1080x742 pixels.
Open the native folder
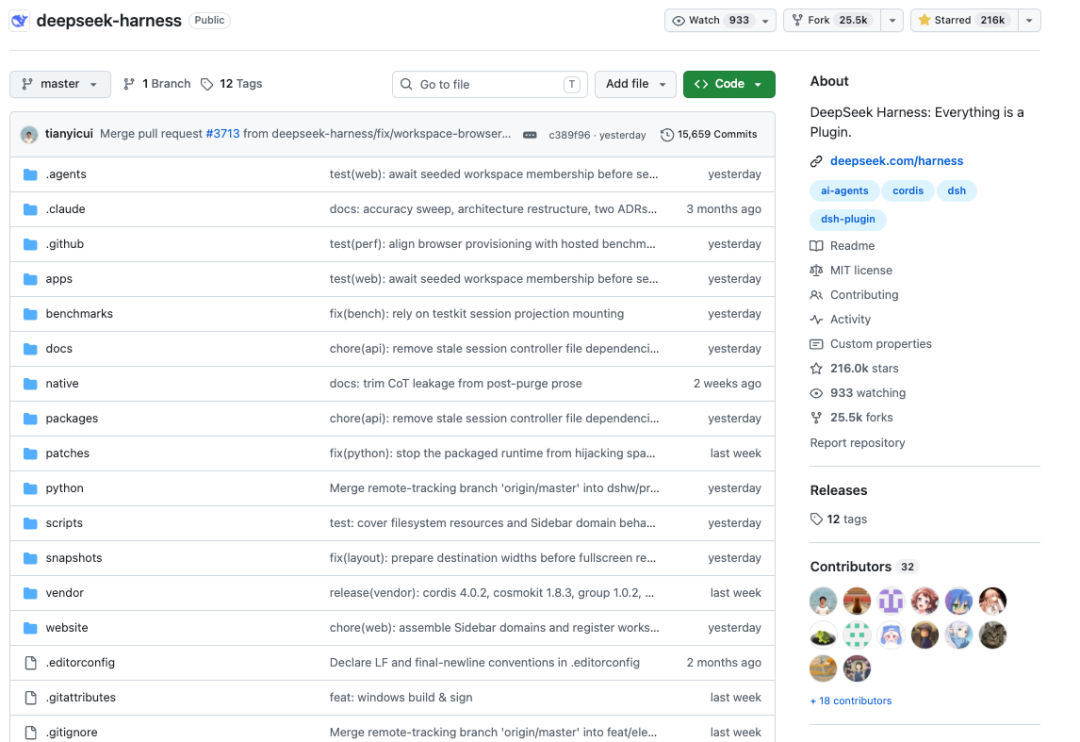(x=62, y=384)
